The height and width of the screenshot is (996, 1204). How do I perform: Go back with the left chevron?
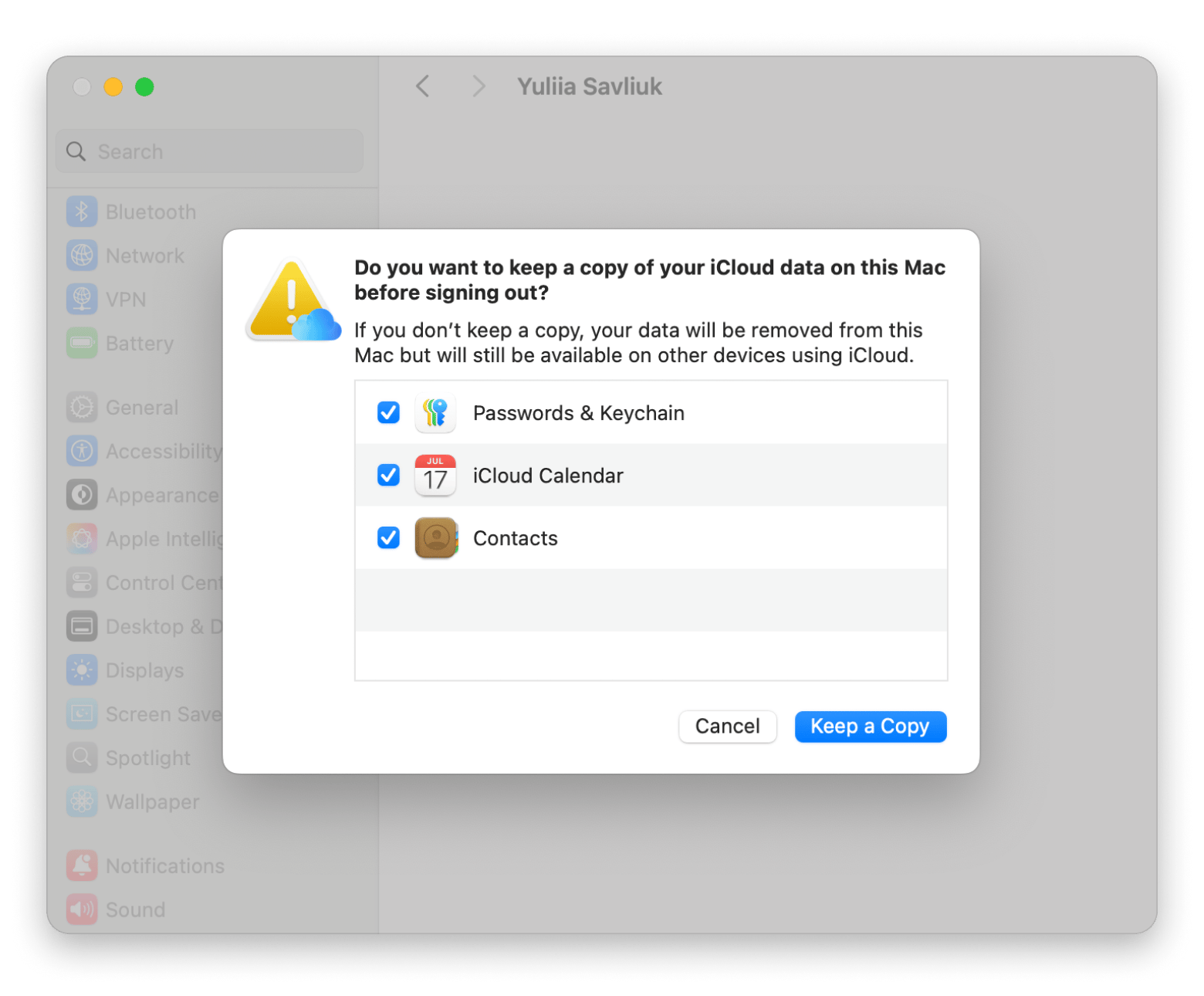point(422,86)
